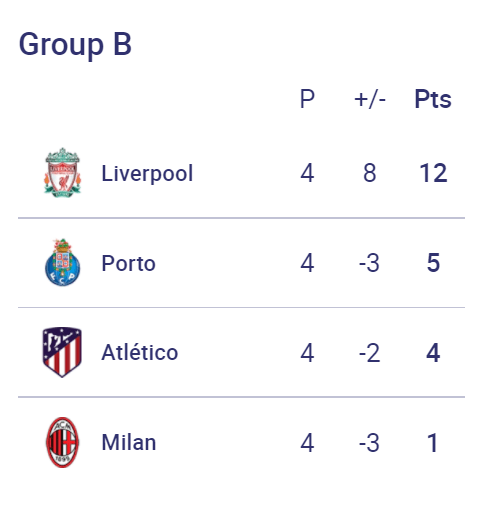The image size is (481, 510).
Task: Select the +/- column header
Action: [x=370, y=99]
